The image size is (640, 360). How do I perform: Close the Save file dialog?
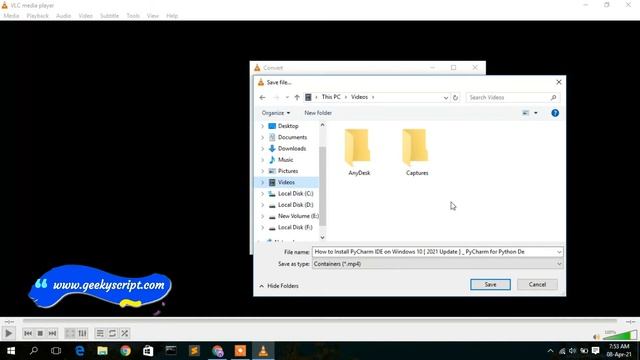559,82
